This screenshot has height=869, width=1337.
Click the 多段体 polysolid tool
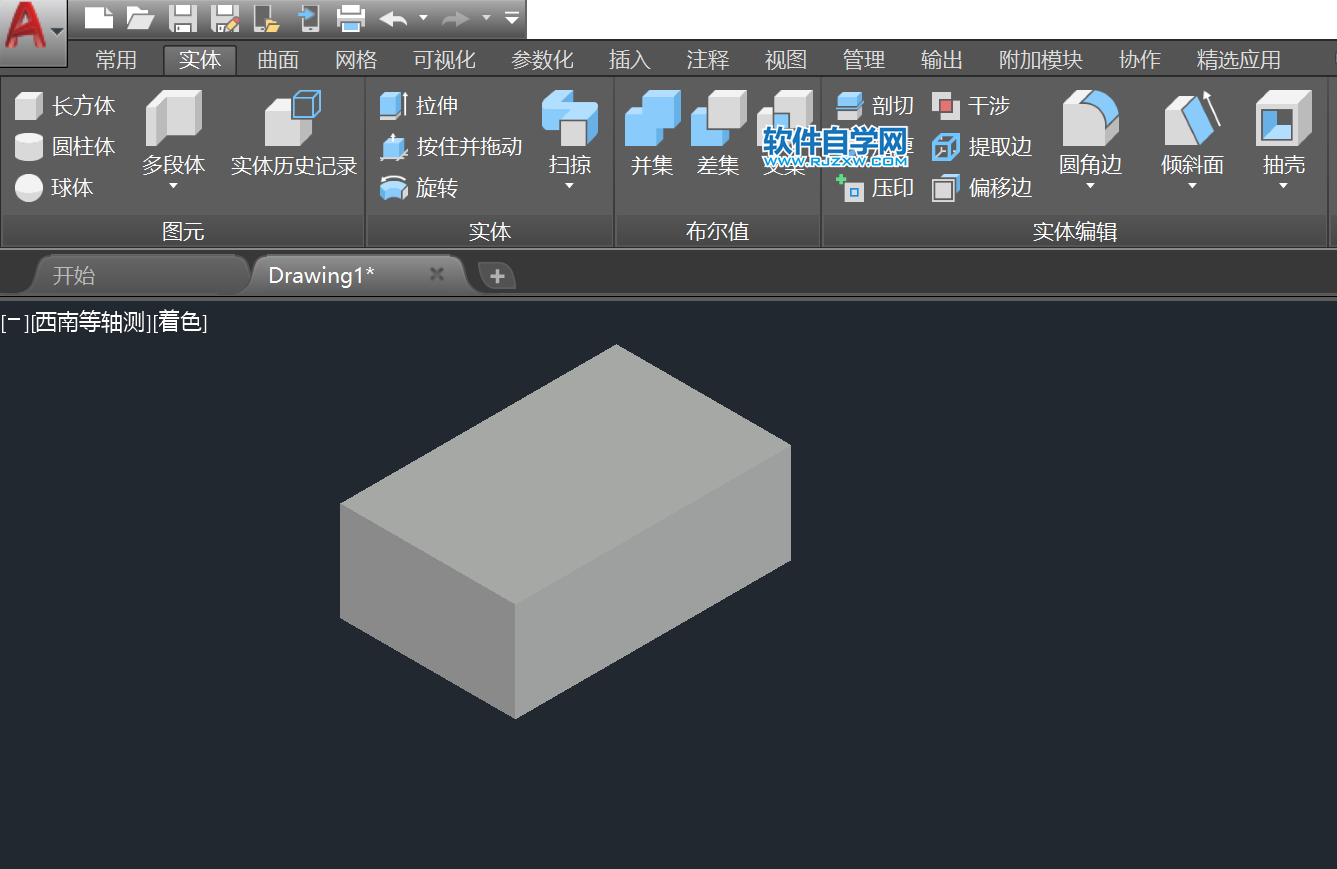click(173, 133)
